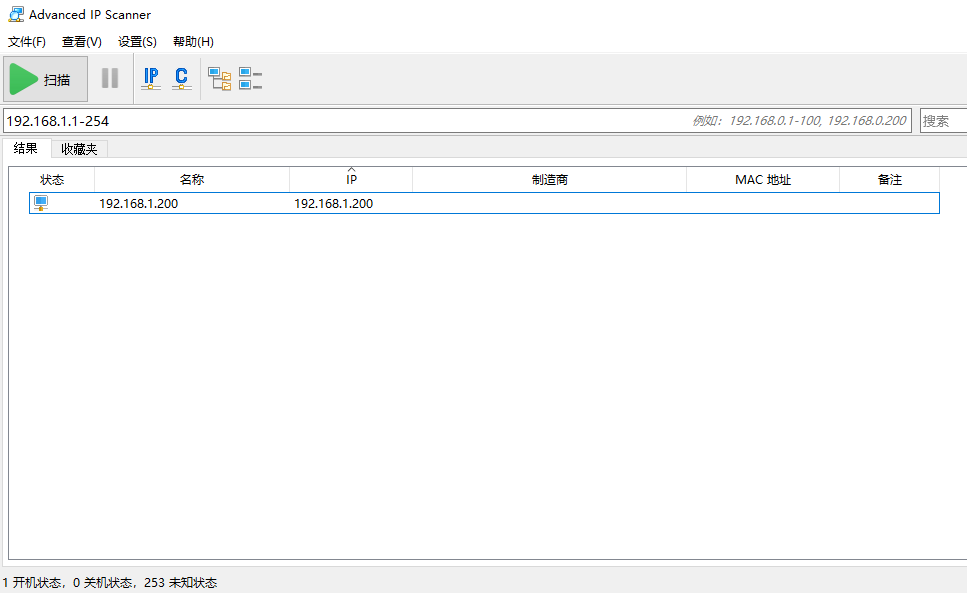Click the 搜索 search box
The image size is (967, 593).
944,121
